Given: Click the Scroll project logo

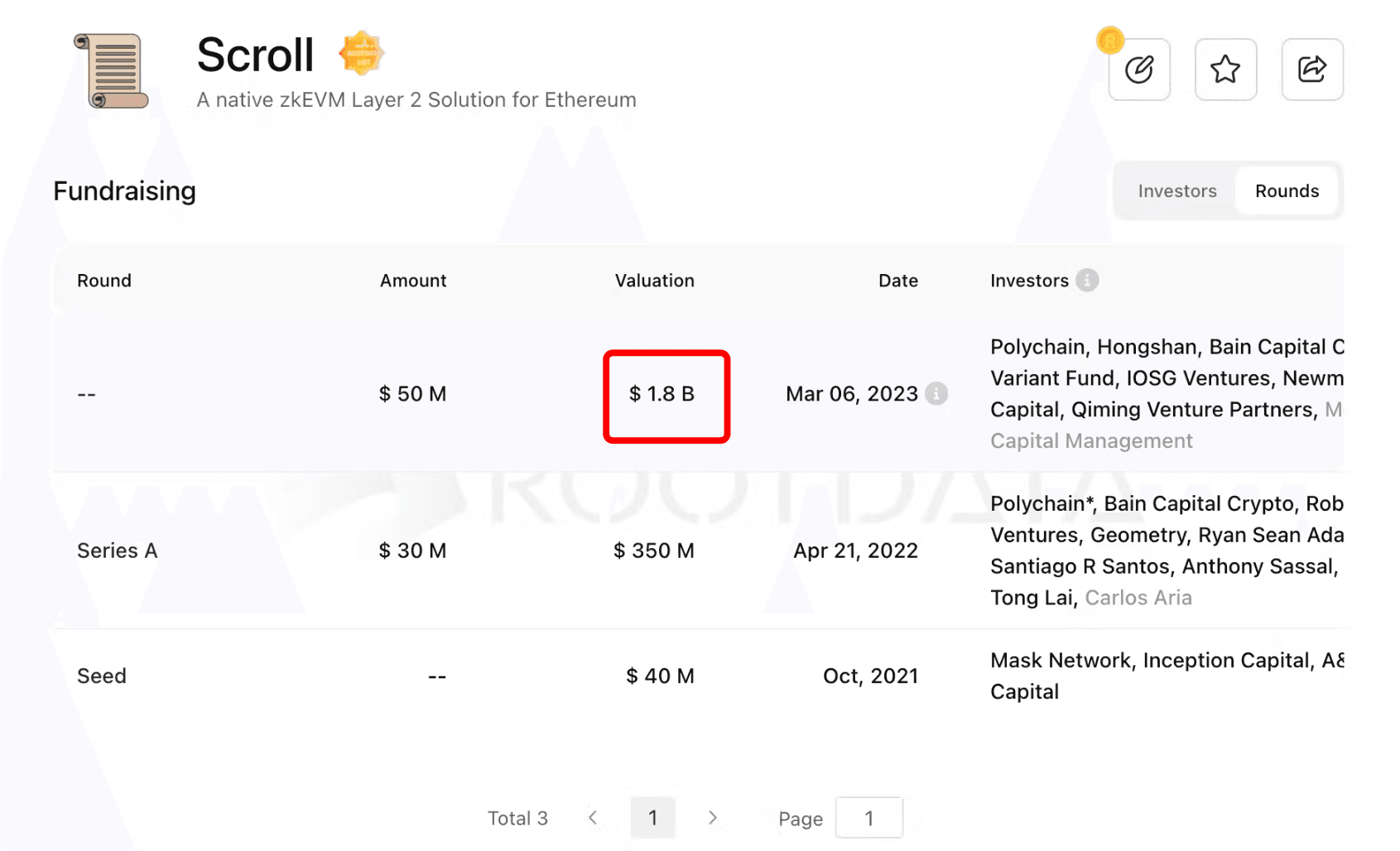Looking at the screenshot, I should (112, 71).
